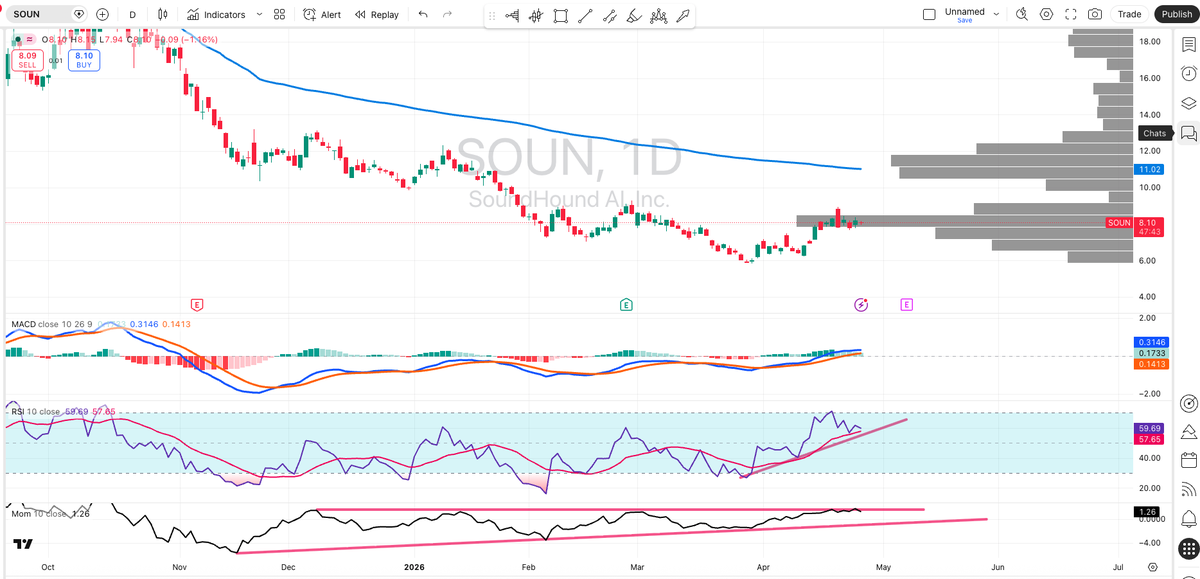The height and width of the screenshot is (579, 1200).
Task: Select the parallel channel tool
Action: (x=609, y=16)
